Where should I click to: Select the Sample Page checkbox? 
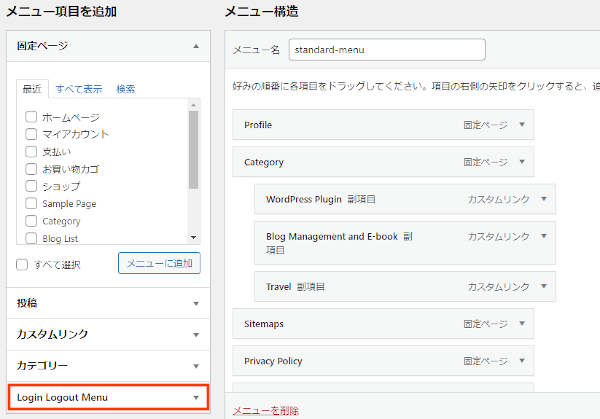31,203
